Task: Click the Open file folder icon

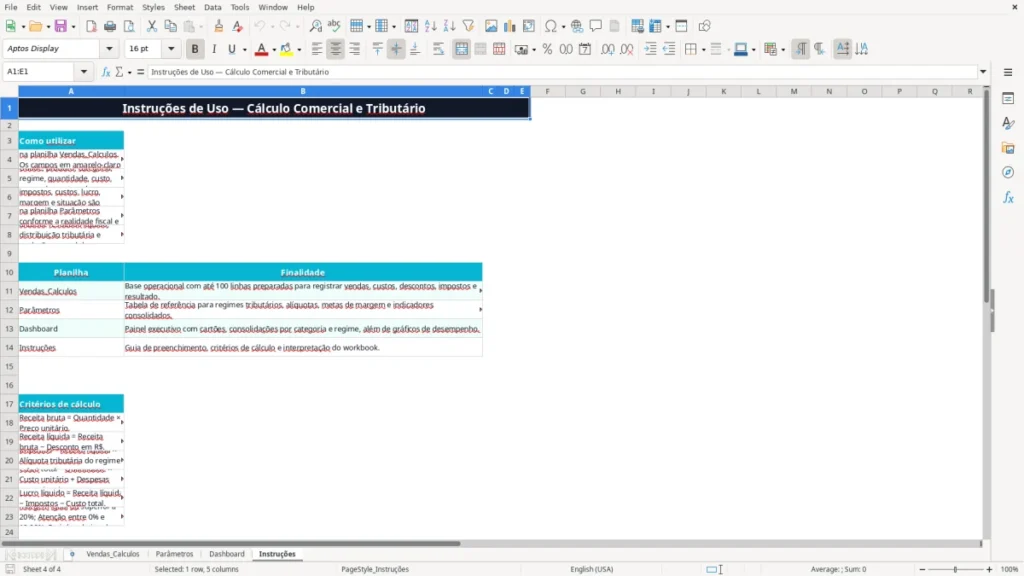Action: point(35,26)
